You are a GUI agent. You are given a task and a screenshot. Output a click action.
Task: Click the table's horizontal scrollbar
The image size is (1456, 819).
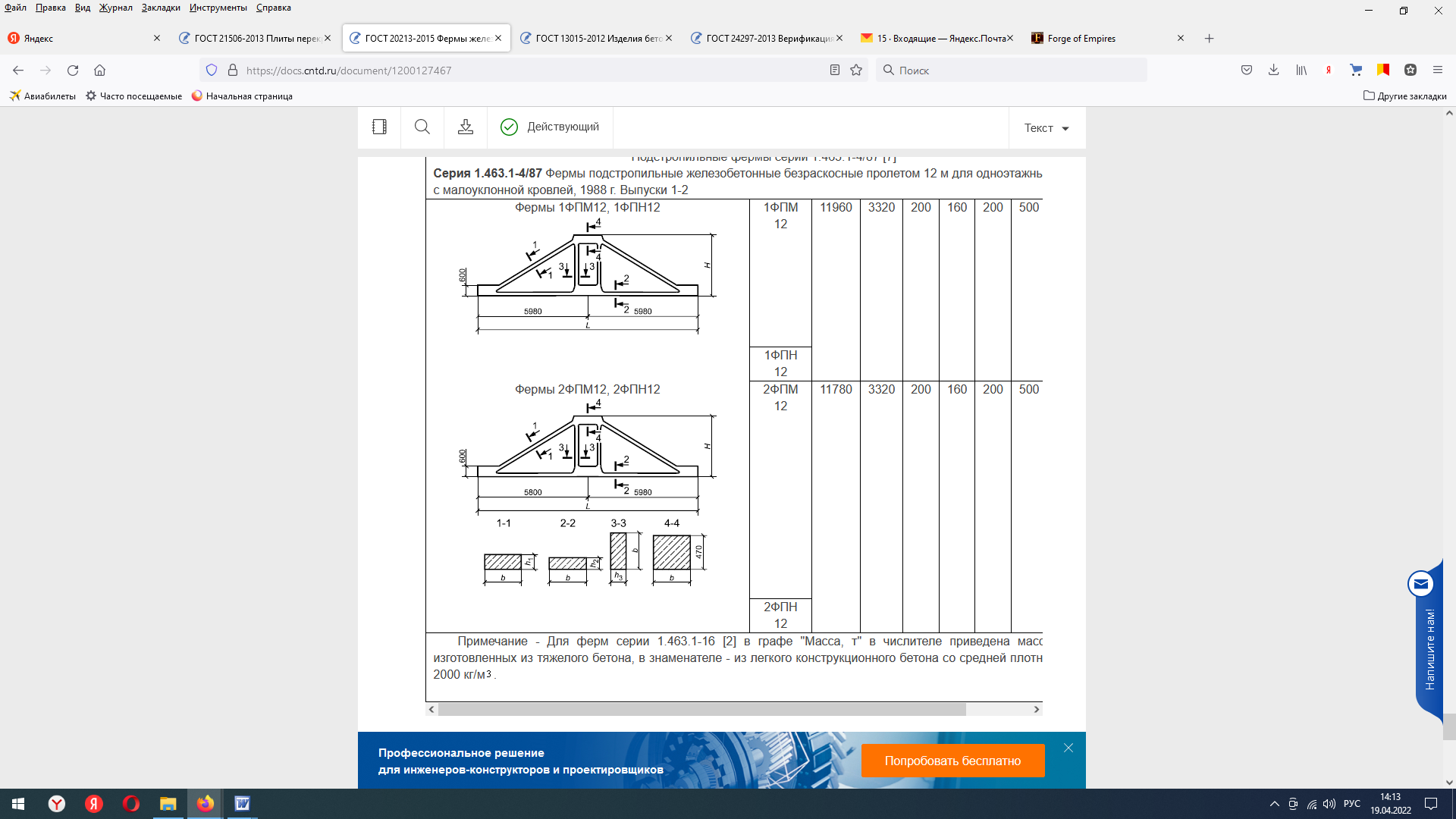click(701, 710)
